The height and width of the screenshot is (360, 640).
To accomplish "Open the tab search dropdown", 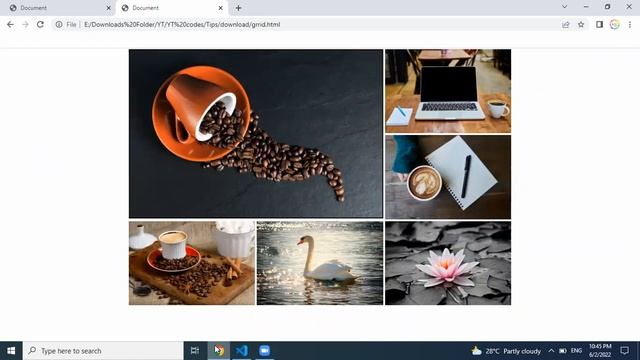I will pos(564,7).
